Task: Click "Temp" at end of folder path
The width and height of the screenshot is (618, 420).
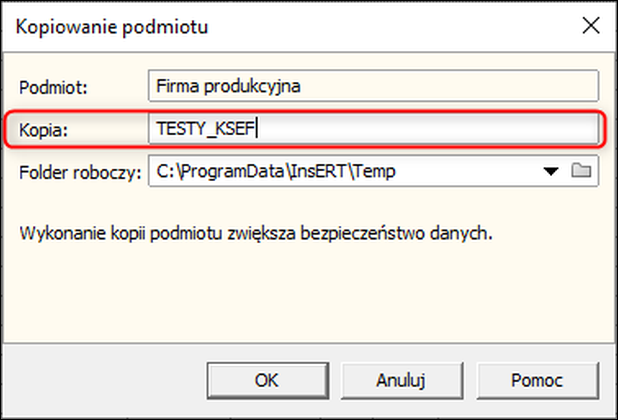Action: pyautogui.click(x=376, y=171)
